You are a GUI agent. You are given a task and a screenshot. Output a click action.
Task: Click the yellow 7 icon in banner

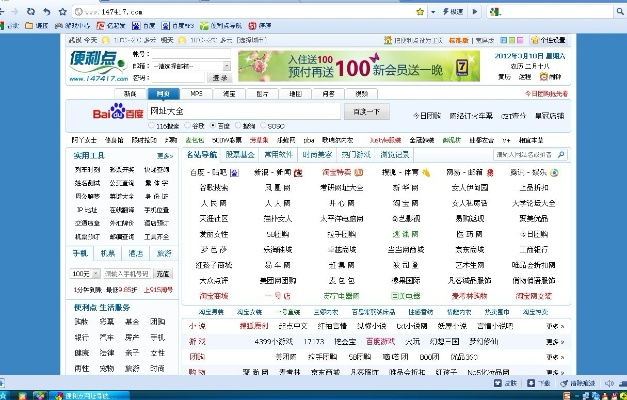(461, 65)
